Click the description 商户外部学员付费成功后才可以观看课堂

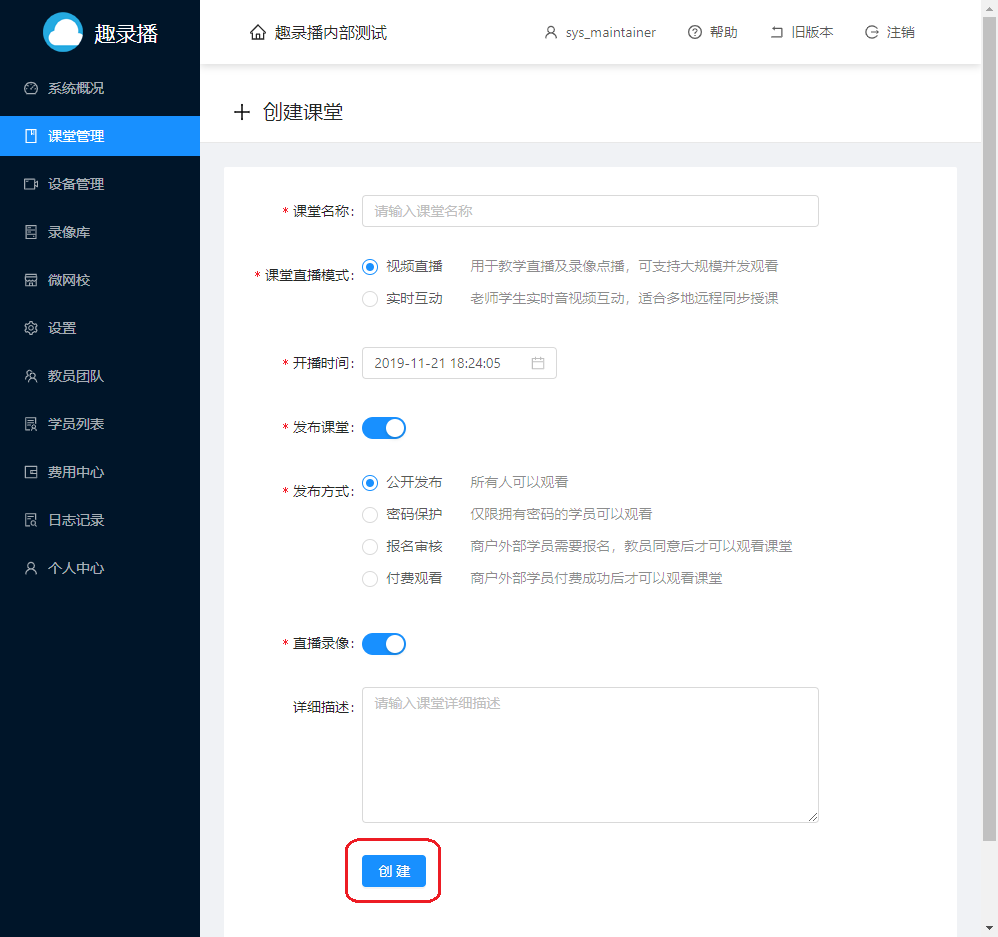click(596, 579)
